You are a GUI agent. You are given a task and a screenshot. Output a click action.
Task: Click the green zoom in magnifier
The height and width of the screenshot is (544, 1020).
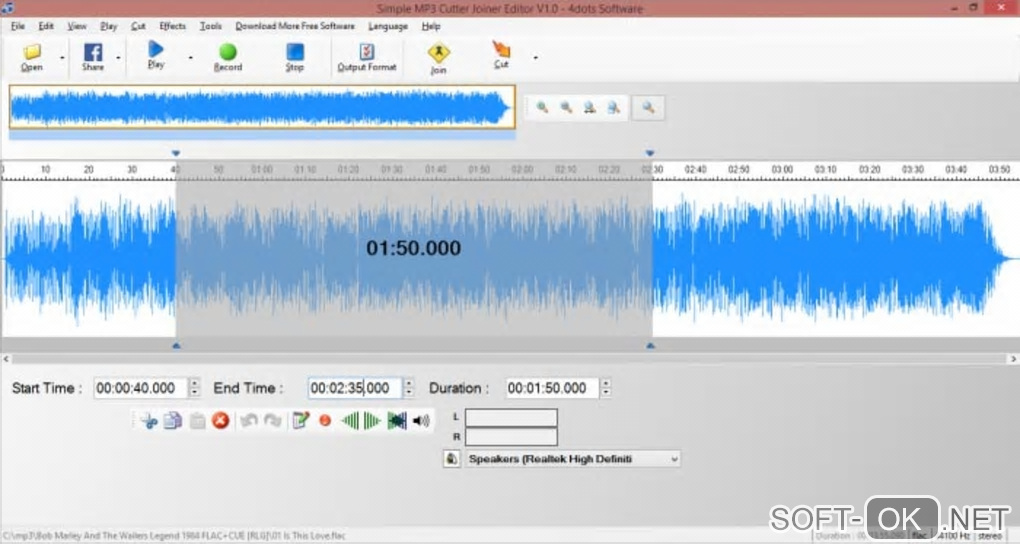tap(542, 107)
